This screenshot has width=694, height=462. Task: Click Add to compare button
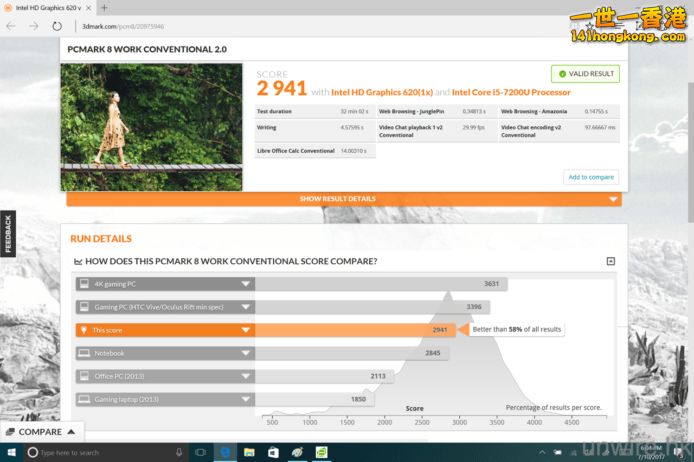[x=591, y=177]
